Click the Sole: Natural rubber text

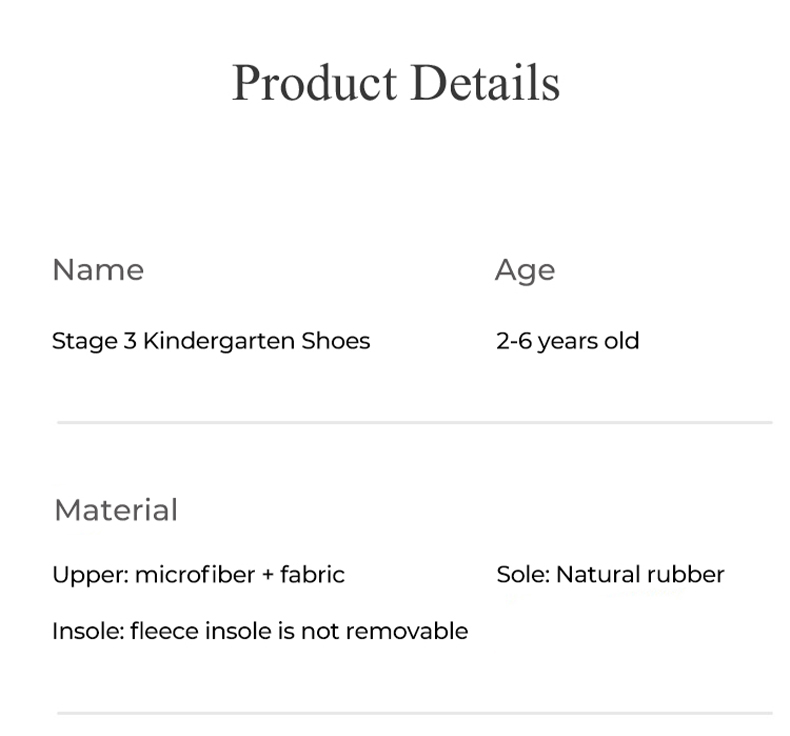click(610, 575)
